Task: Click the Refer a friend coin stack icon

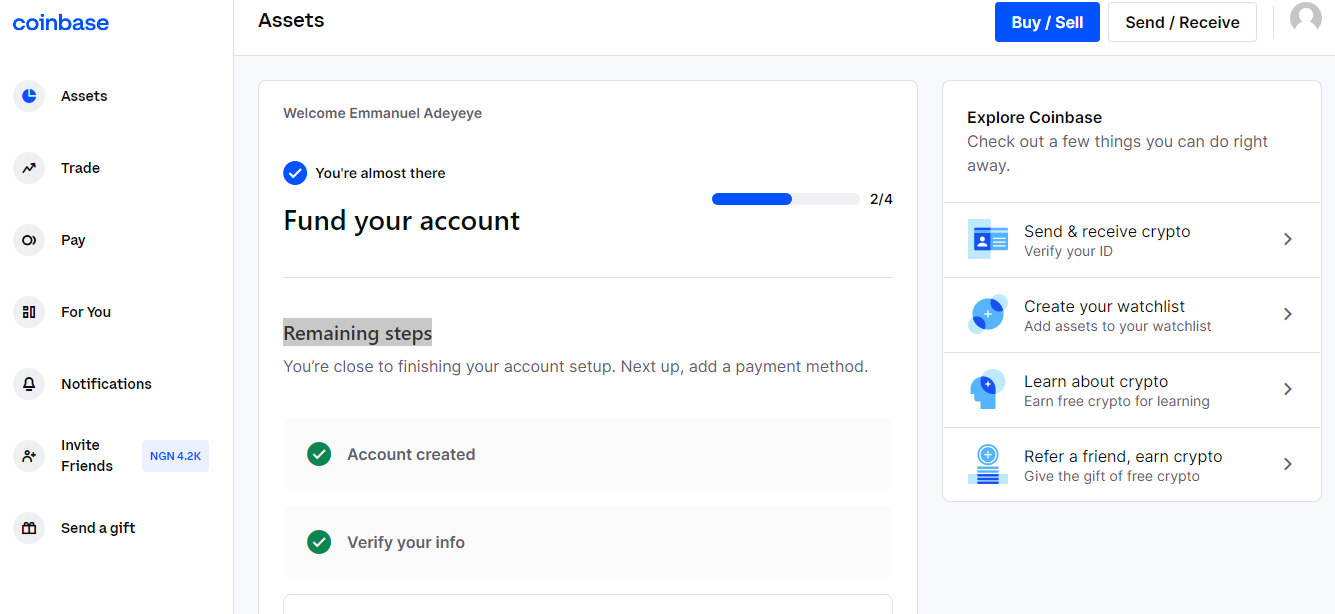Action: 988,465
